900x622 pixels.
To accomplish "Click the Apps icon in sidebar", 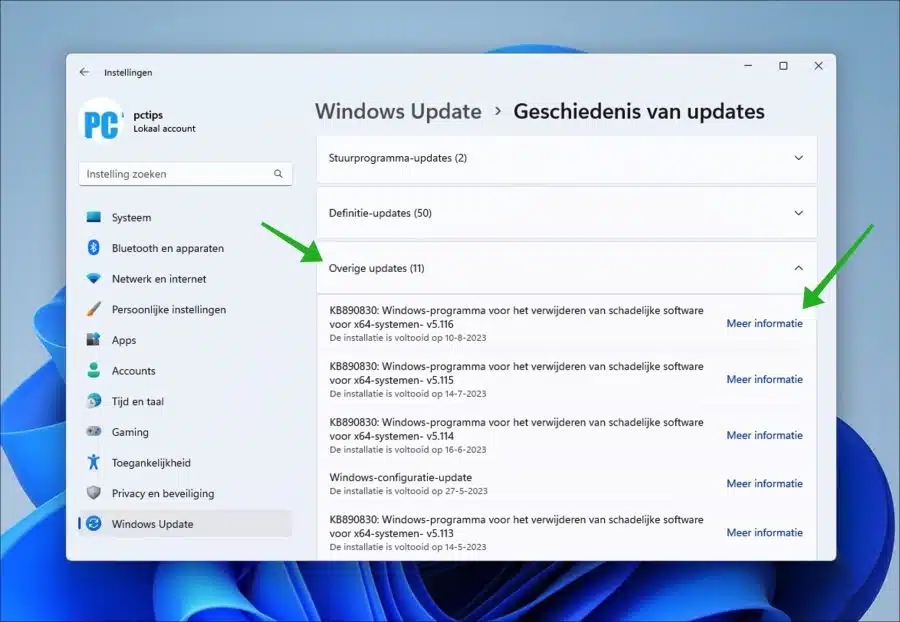I will pos(94,339).
